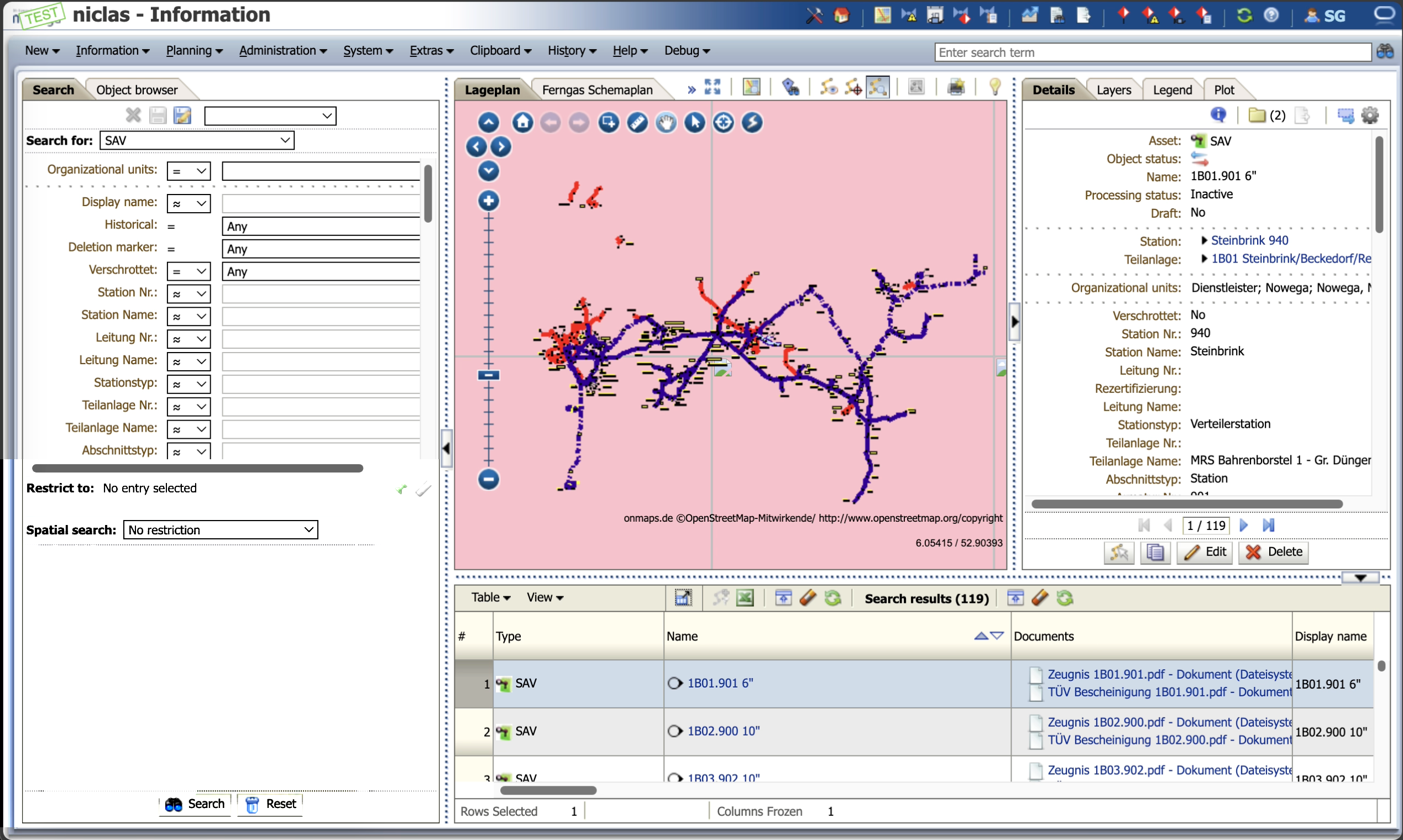
Task: Expand the Steinbrink 940 station entry
Action: pyautogui.click(x=1205, y=240)
